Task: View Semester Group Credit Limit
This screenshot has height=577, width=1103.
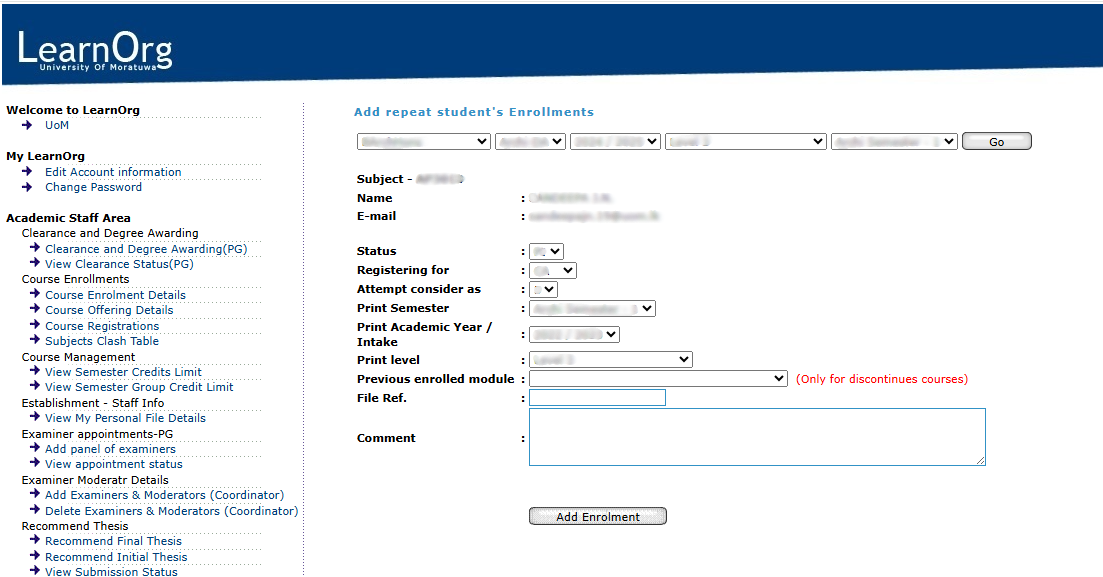Action: pyautogui.click(x=139, y=387)
